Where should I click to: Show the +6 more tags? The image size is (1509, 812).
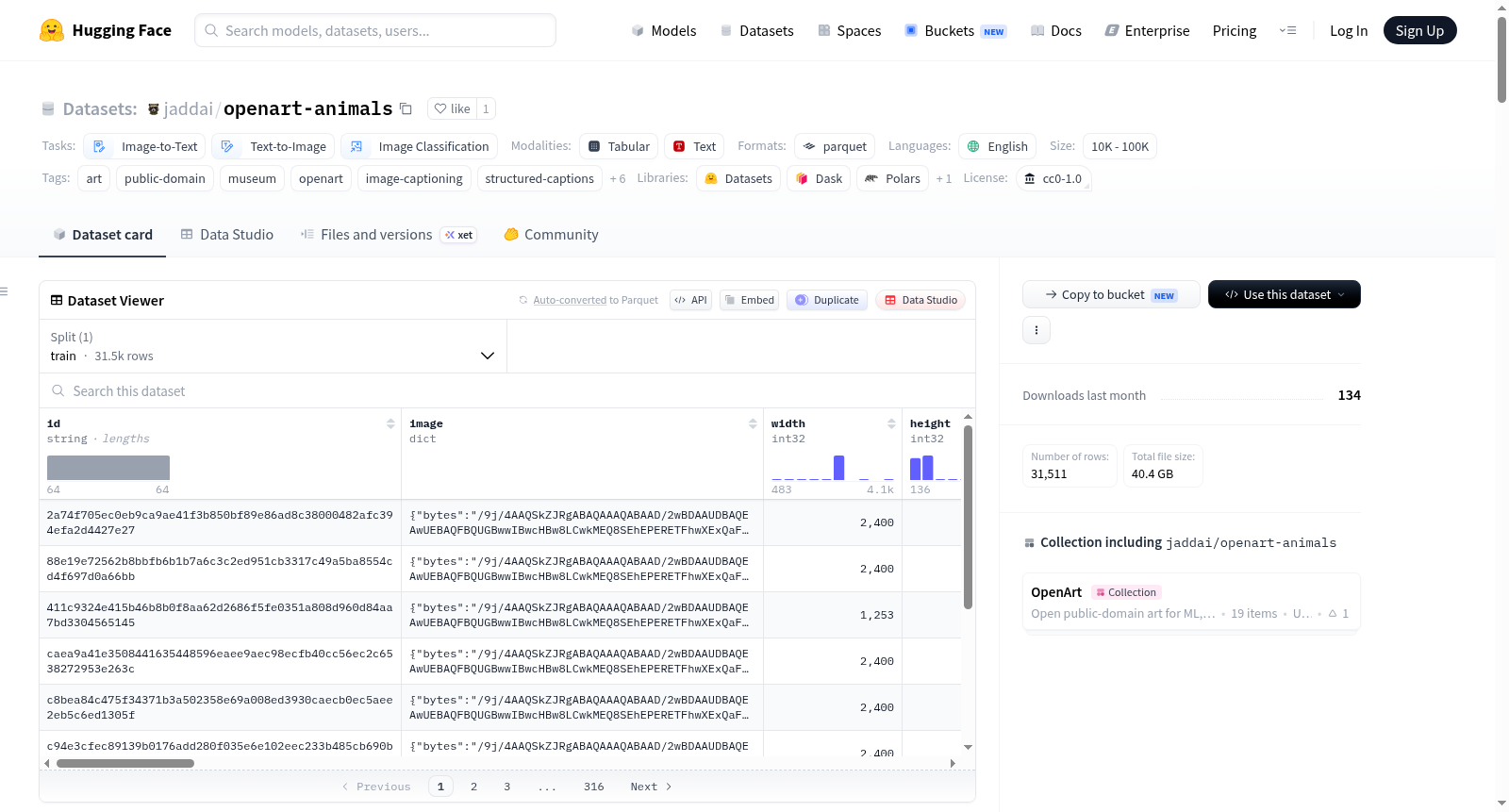tap(618, 178)
